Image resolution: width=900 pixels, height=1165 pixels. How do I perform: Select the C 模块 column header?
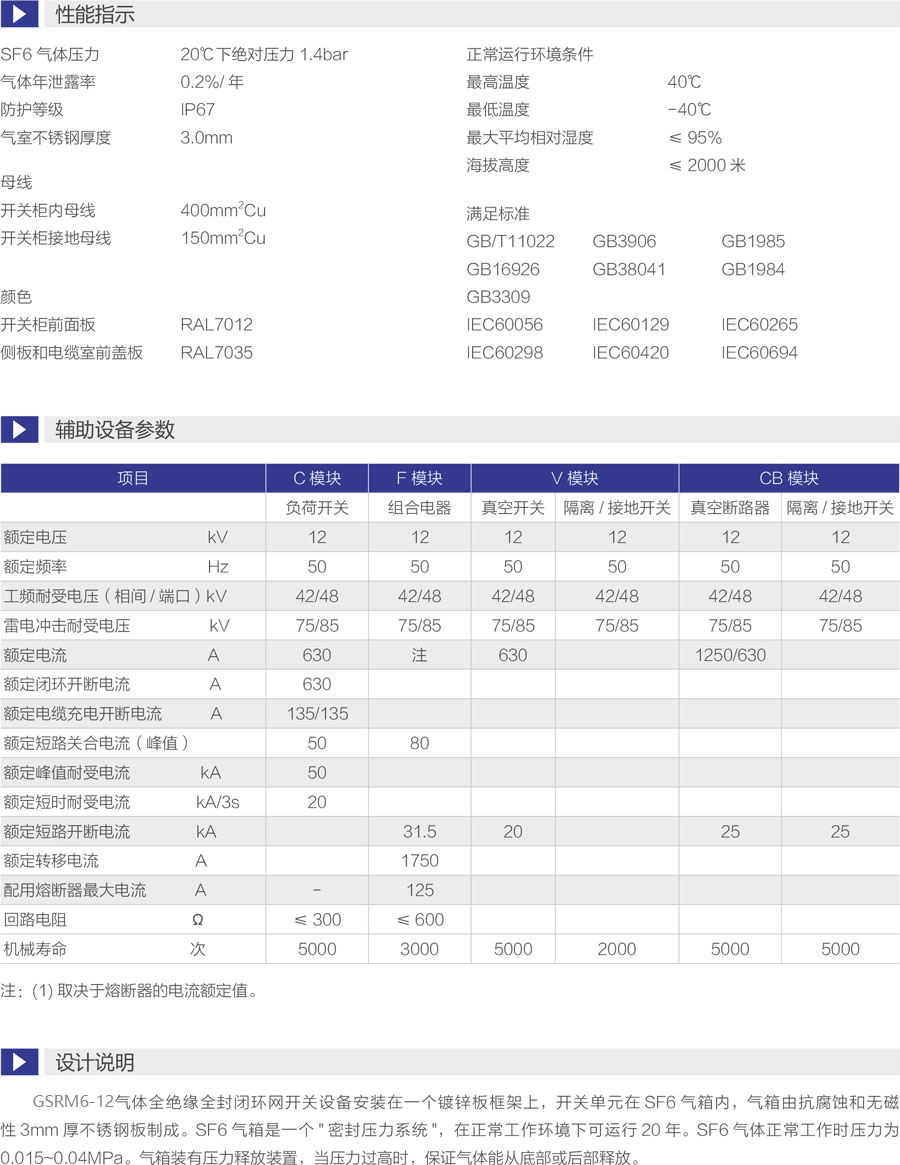(x=317, y=479)
